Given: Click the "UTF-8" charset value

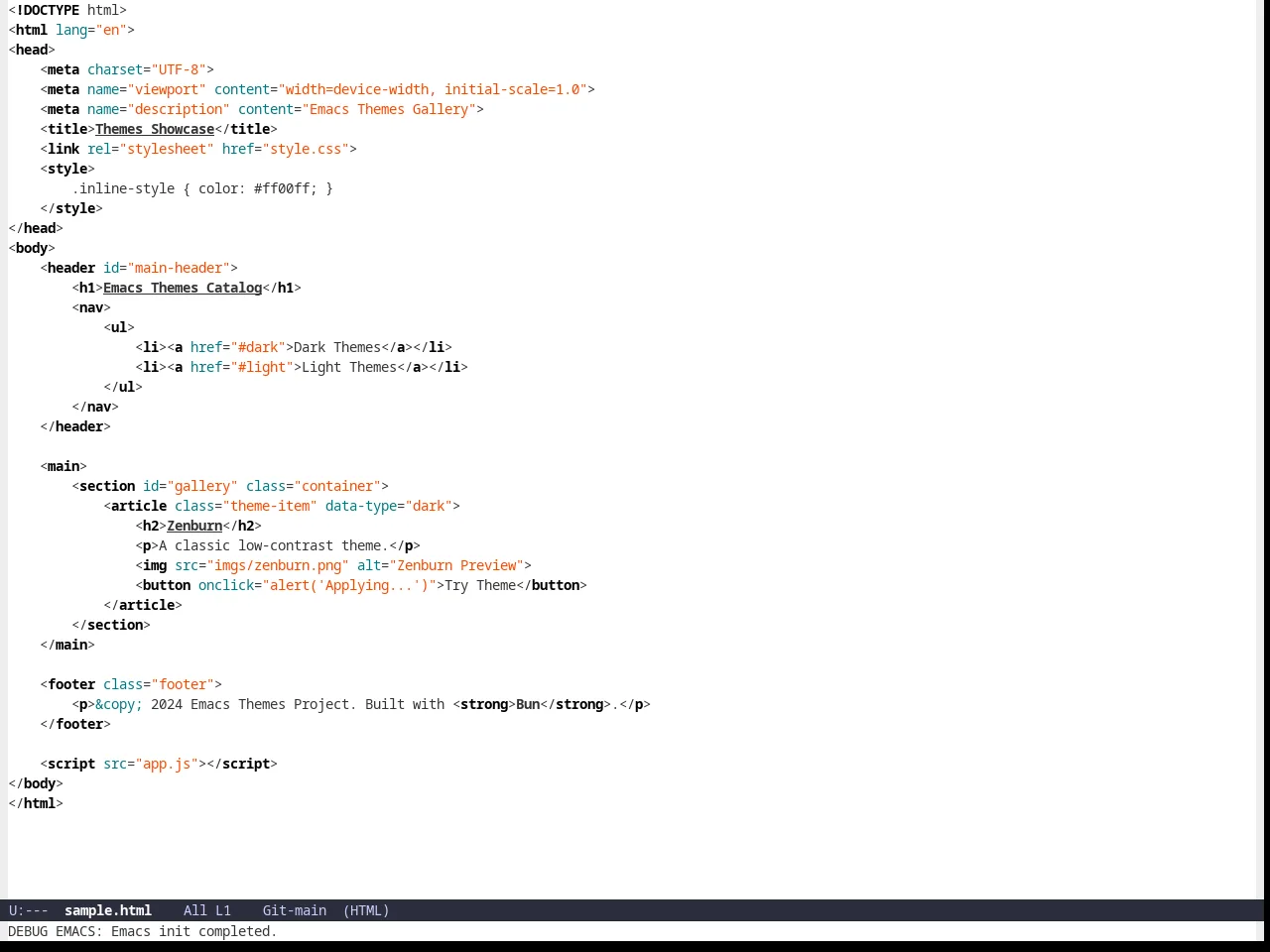Looking at the screenshot, I should click(179, 69).
